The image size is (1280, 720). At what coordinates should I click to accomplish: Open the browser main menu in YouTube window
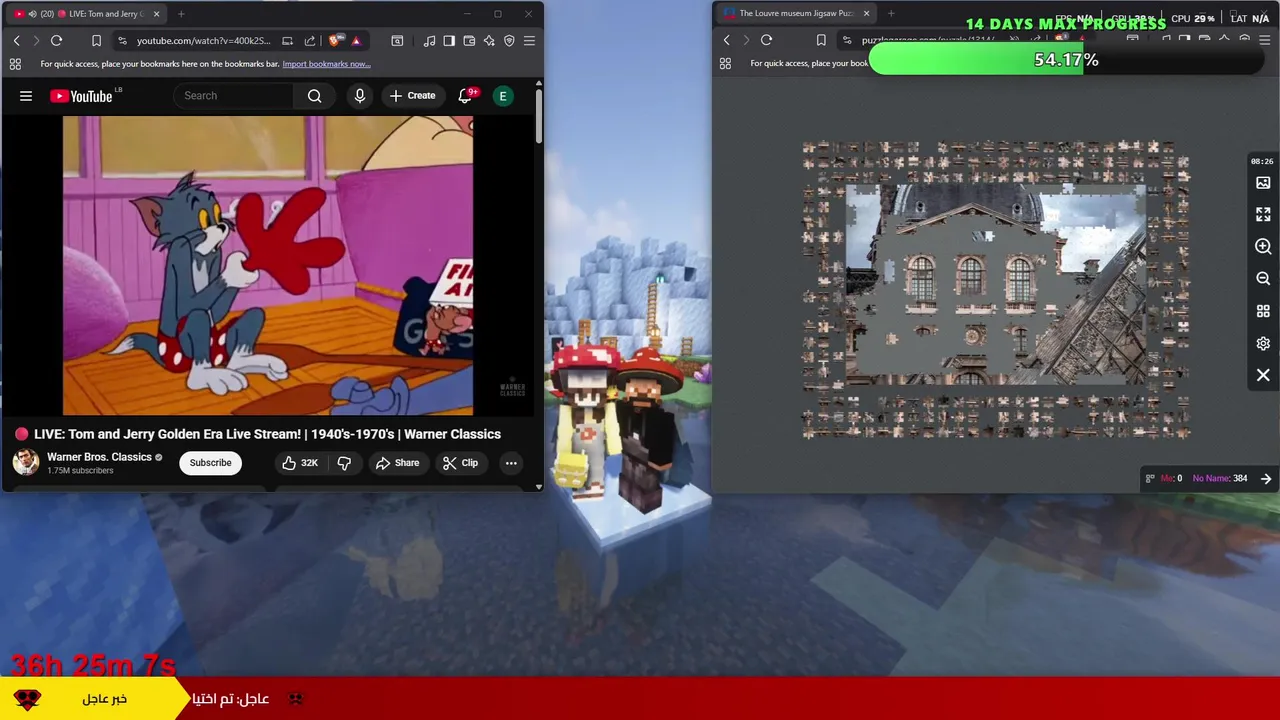click(x=529, y=40)
